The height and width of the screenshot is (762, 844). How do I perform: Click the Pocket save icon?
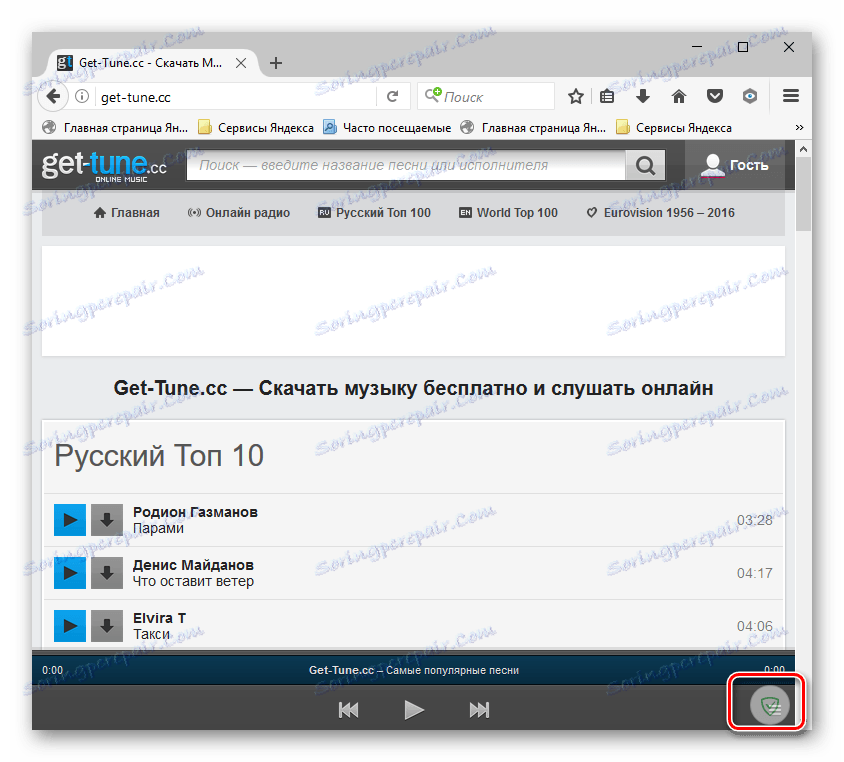(x=714, y=96)
